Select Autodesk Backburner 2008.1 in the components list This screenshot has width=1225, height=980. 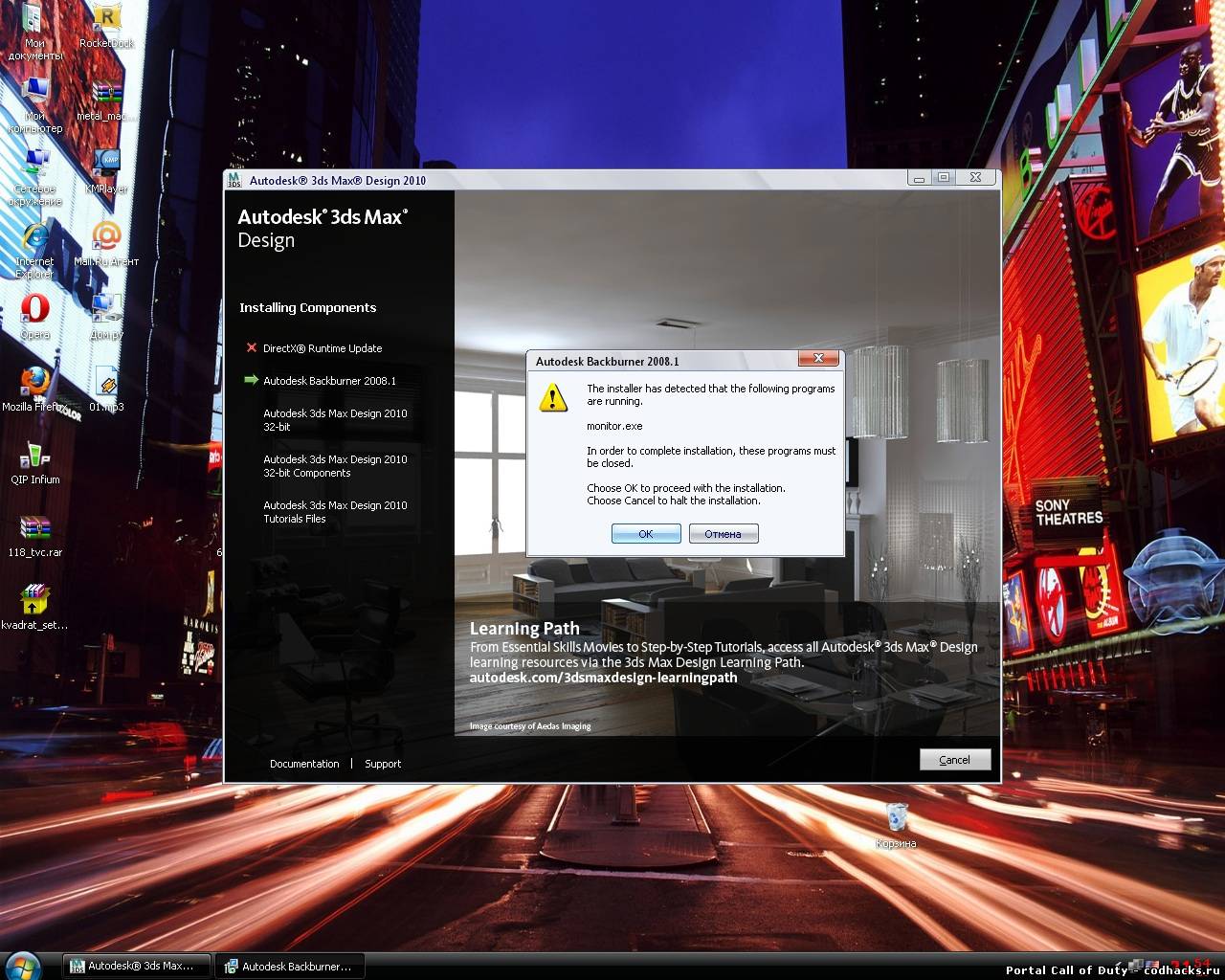click(x=329, y=381)
